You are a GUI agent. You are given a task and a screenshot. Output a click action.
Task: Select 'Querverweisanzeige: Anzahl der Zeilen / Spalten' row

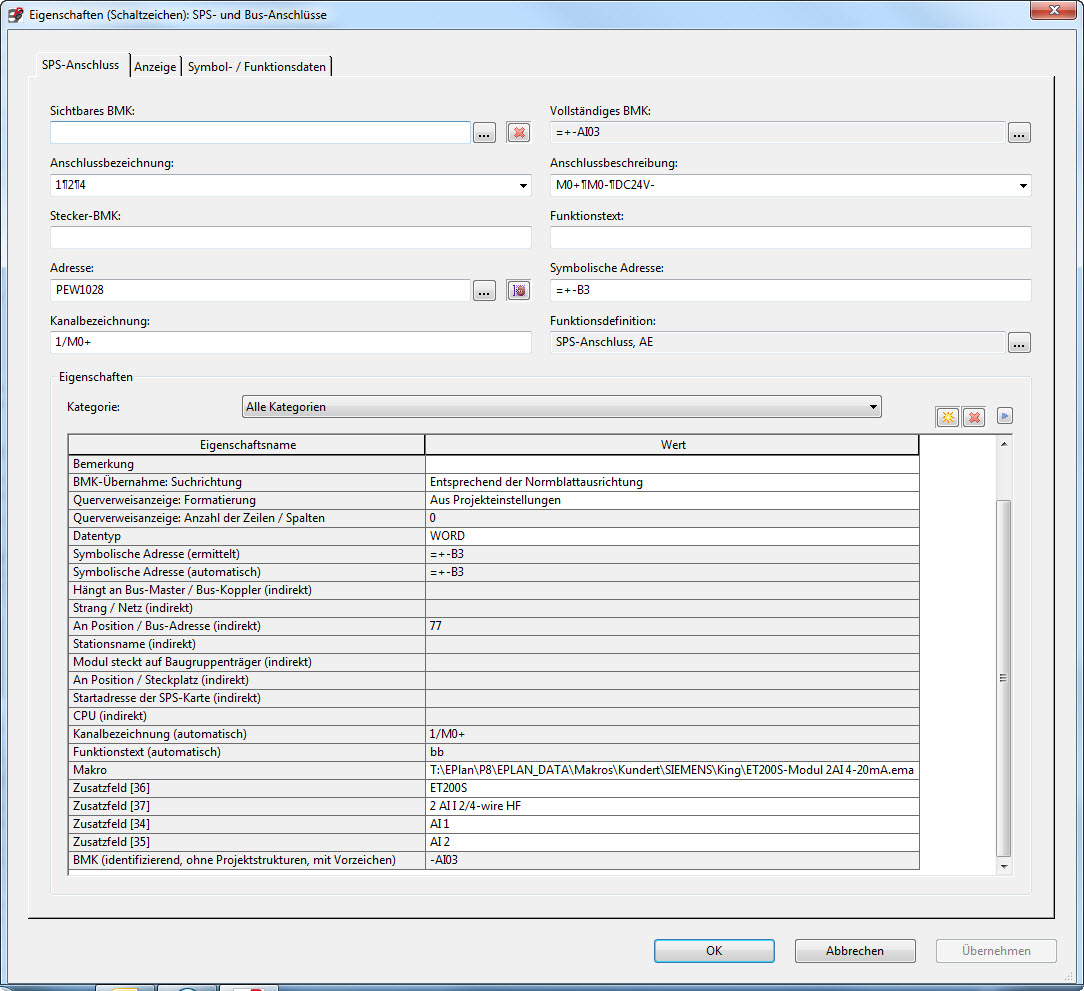point(494,518)
